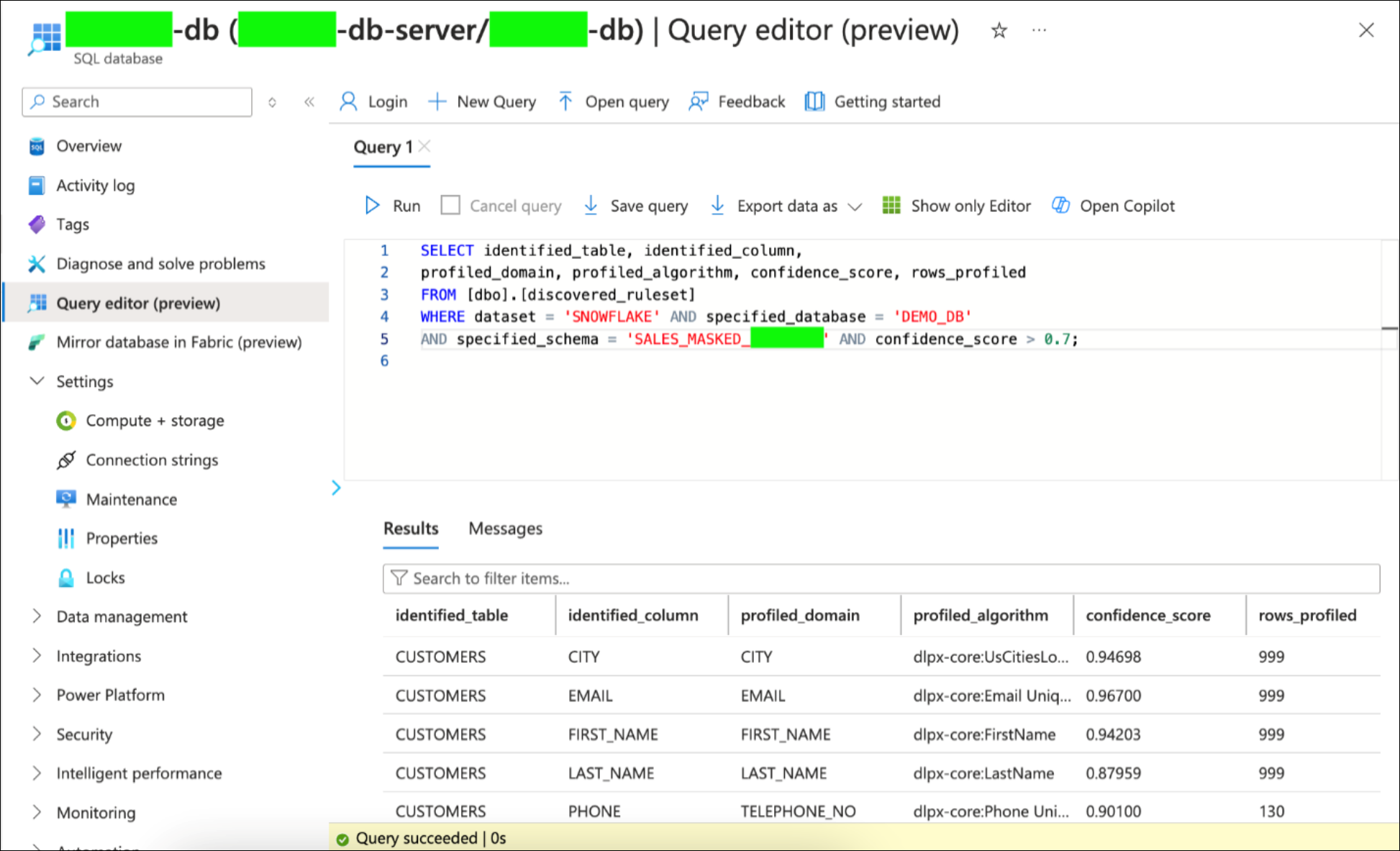The height and width of the screenshot is (851, 1400).
Task: Click the Cancel query square box
Action: click(450, 206)
